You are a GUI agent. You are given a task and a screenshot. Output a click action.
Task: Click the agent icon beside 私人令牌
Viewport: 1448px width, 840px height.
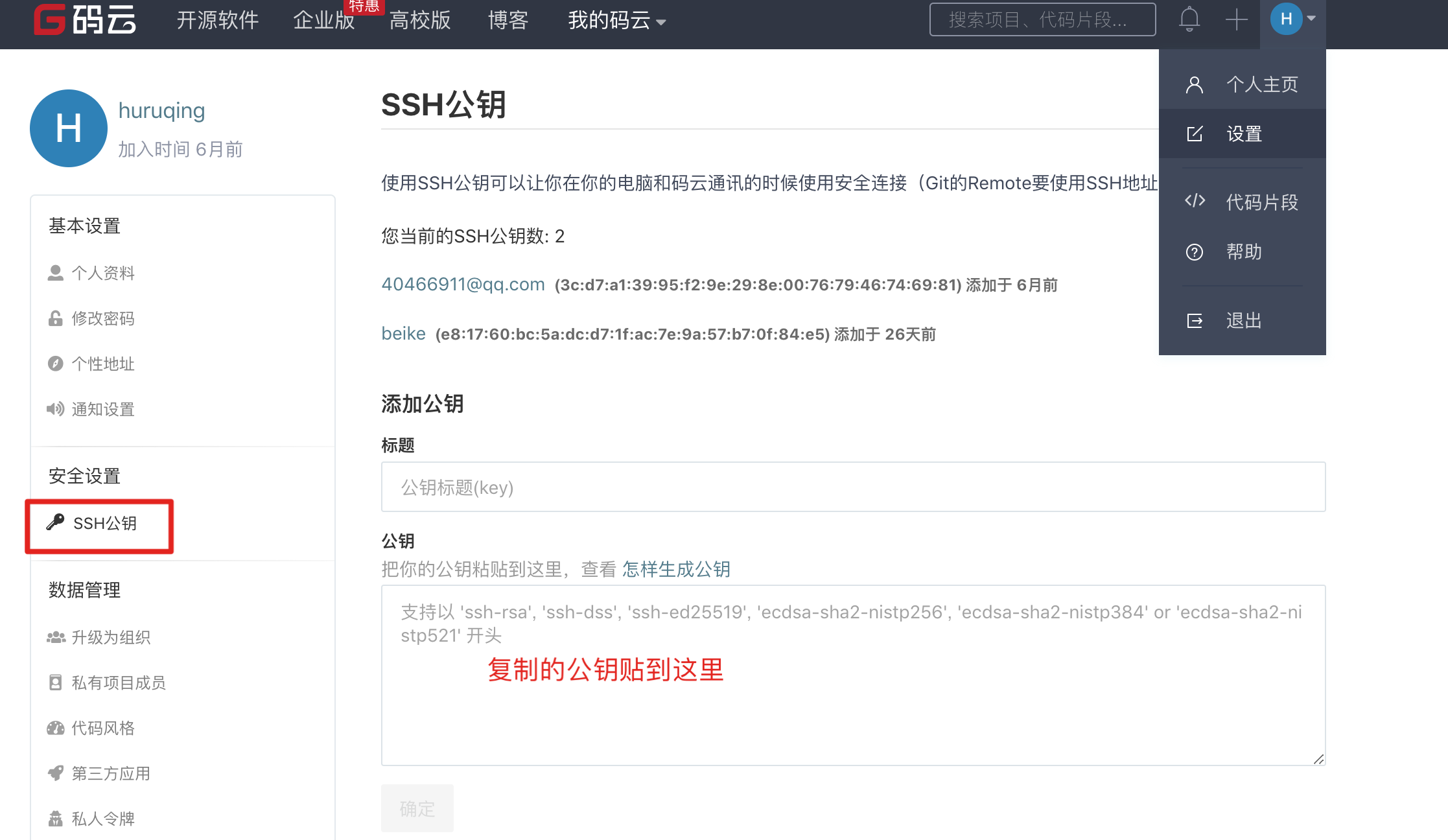[x=56, y=819]
